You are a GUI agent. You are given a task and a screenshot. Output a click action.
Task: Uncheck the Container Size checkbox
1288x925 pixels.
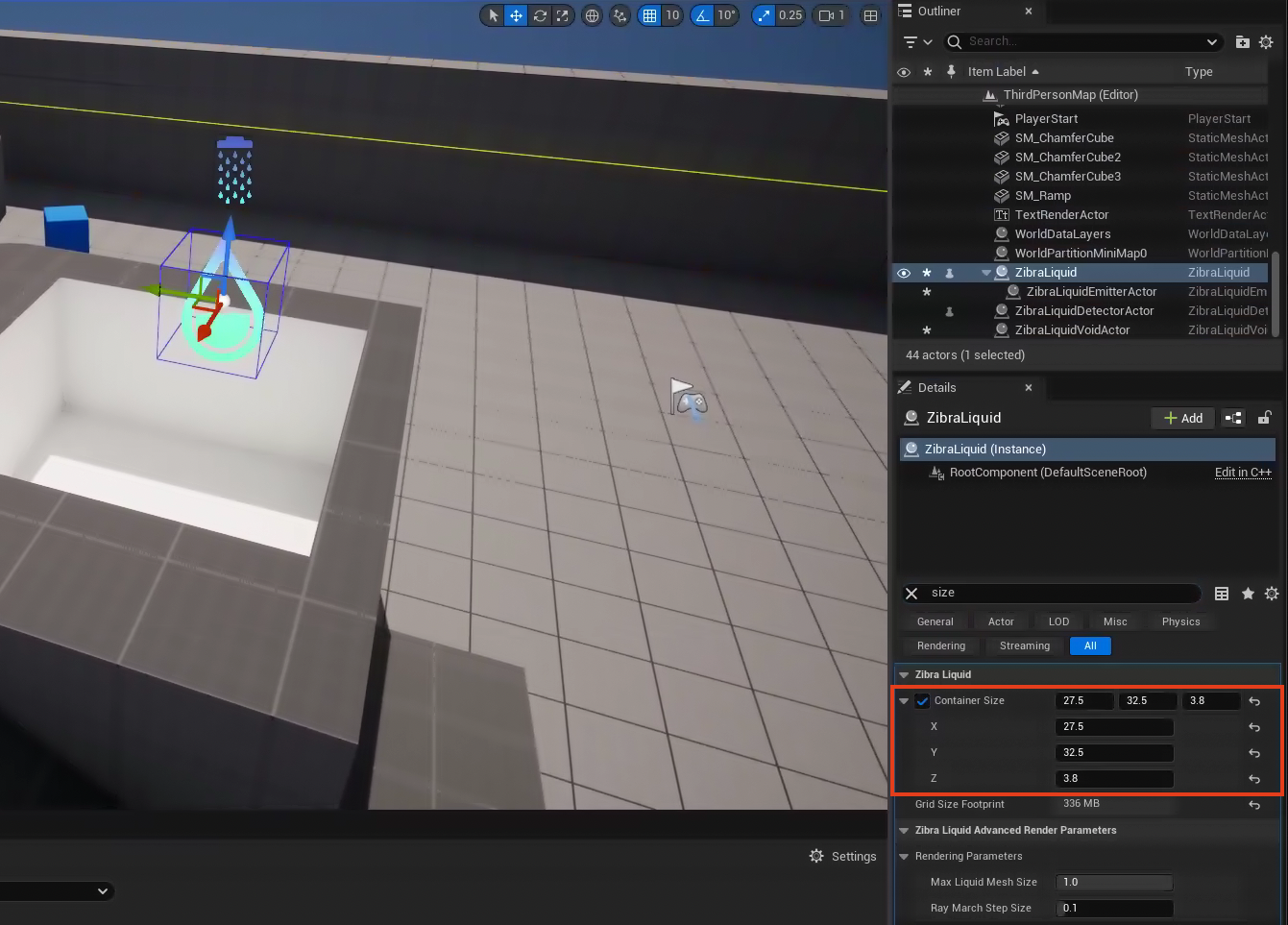922,701
